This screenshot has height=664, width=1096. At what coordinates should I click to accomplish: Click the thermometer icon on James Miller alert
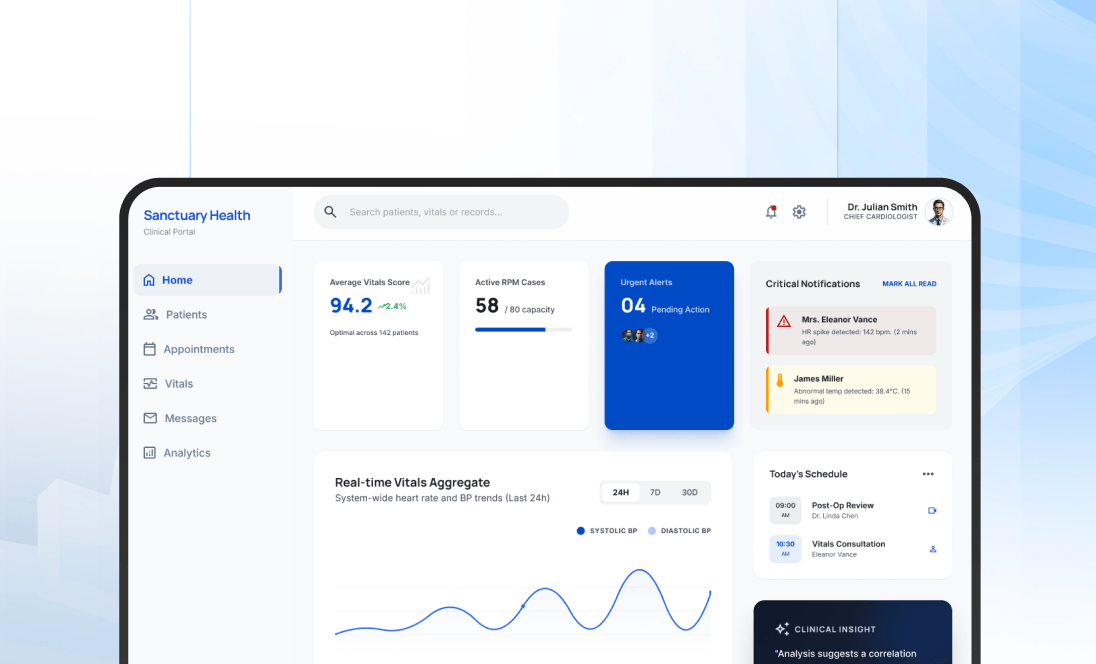click(780, 380)
